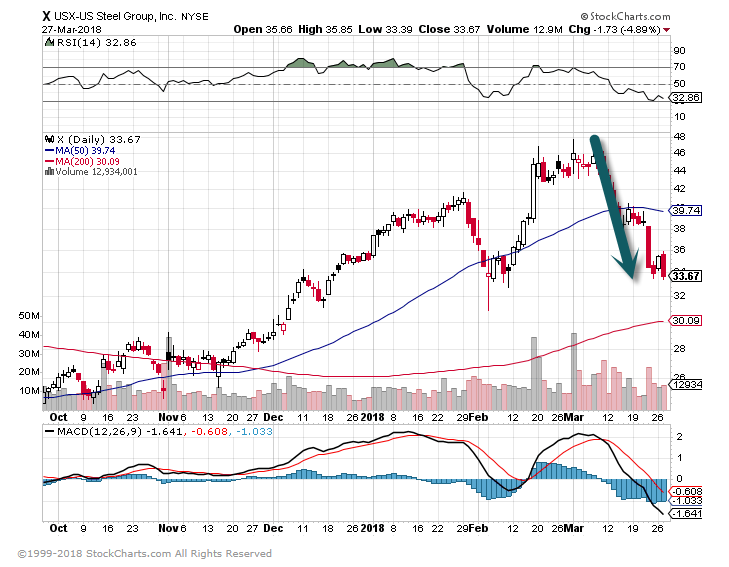Click the RSI(14) 32.86 legend label
Screen dimensions: 729x567
point(97,43)
